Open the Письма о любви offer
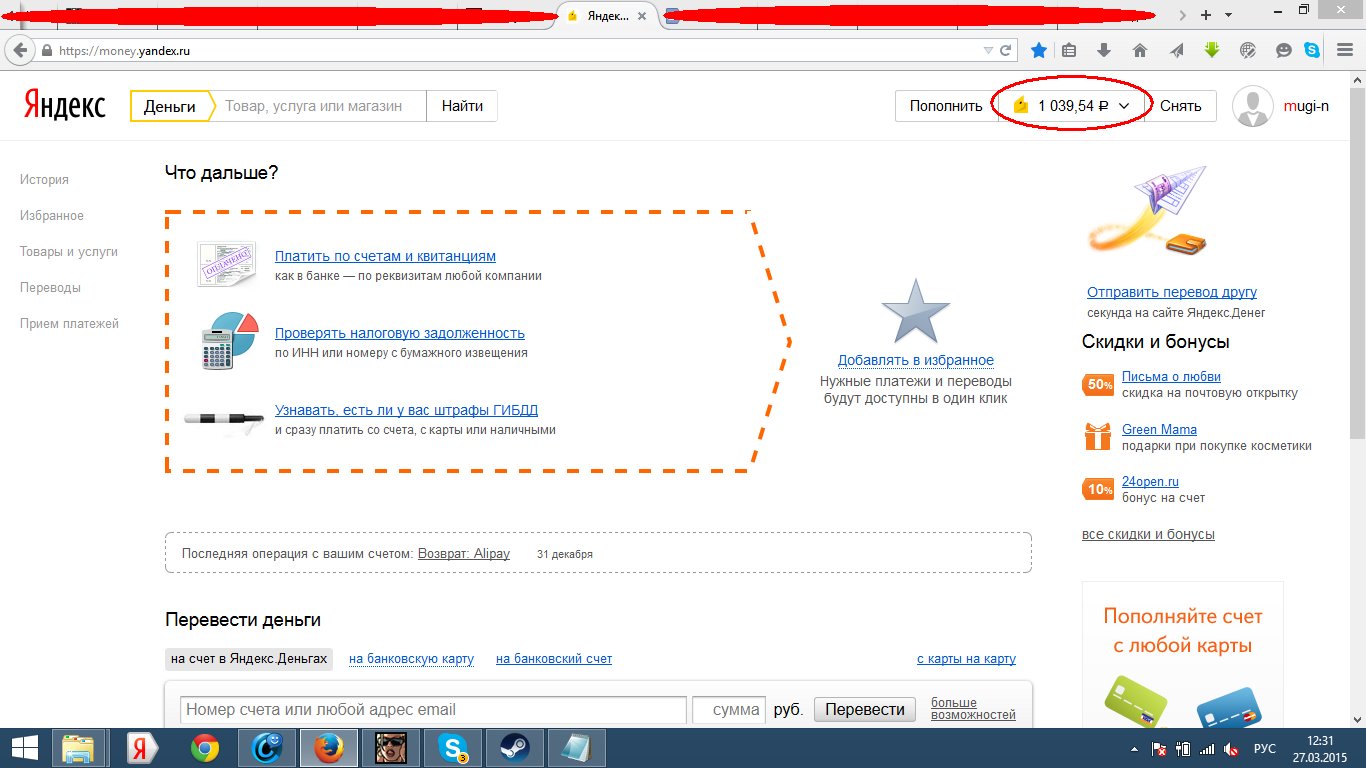The height and width of the screenshot is (768, 1366). pyautogui.click(x=1171, y=377)
